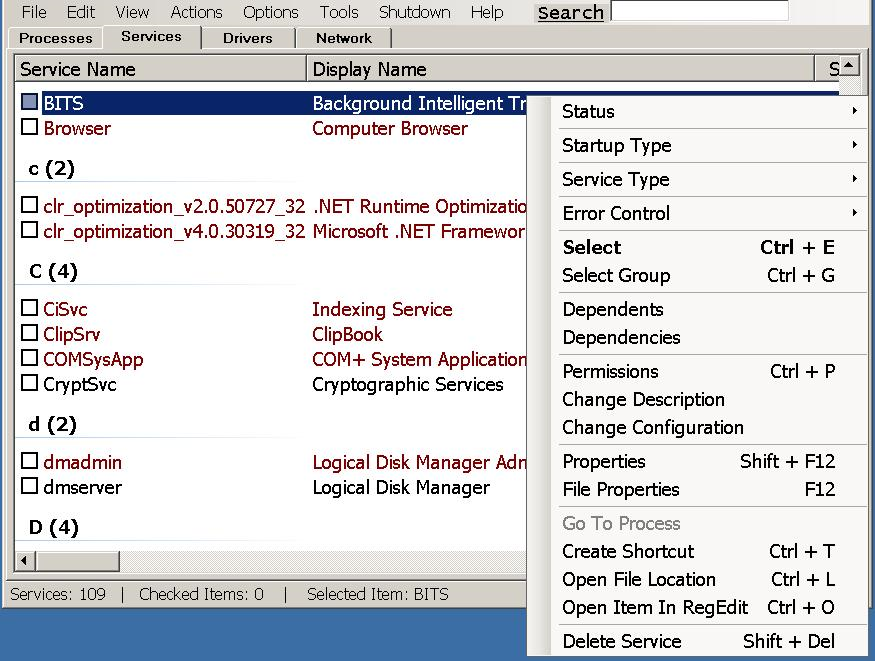Choose Select from the context menu

(x=711, y=248)
